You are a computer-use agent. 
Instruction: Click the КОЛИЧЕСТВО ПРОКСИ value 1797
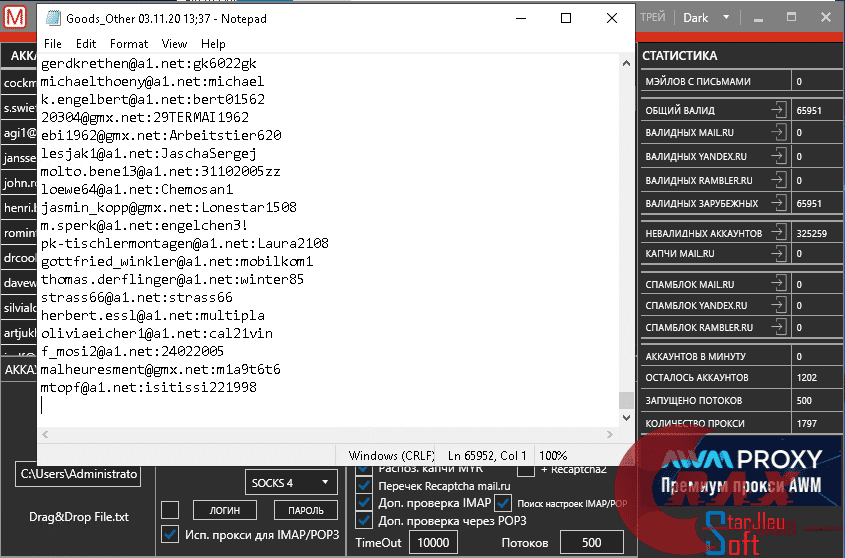point(807,424)
